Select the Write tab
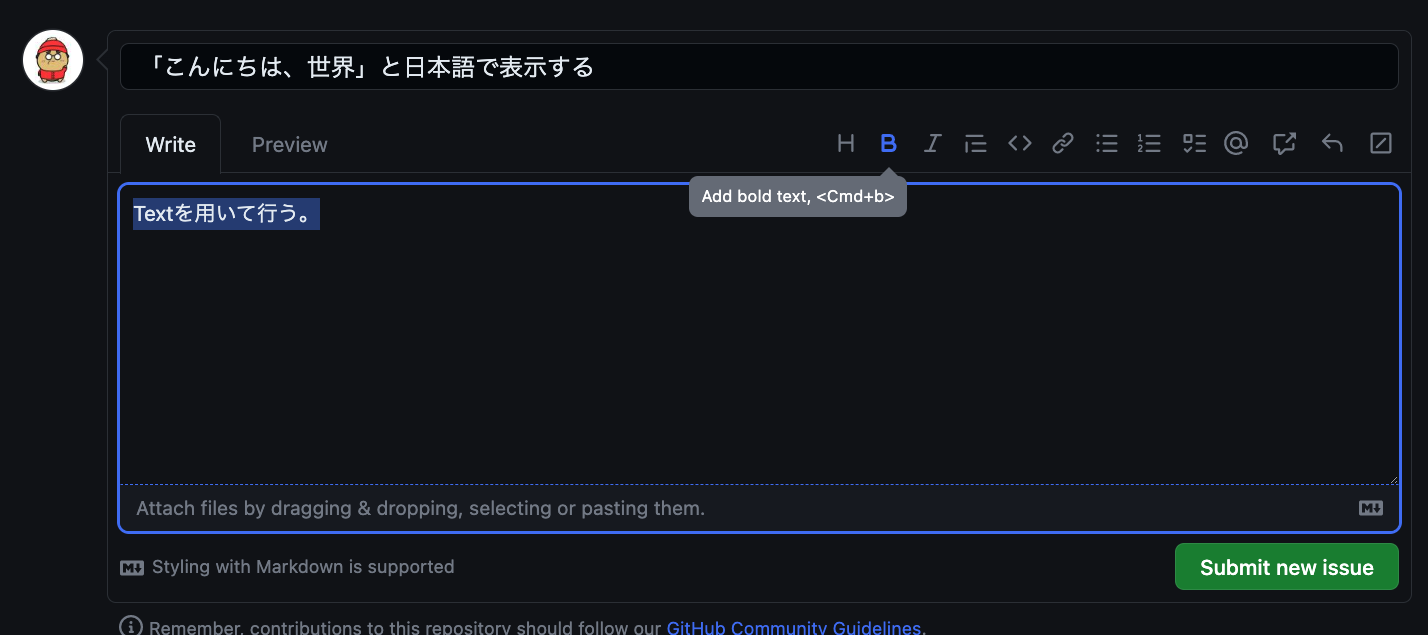The width and height of the screenshot is (1428, 635). click(x=170, y=144)
